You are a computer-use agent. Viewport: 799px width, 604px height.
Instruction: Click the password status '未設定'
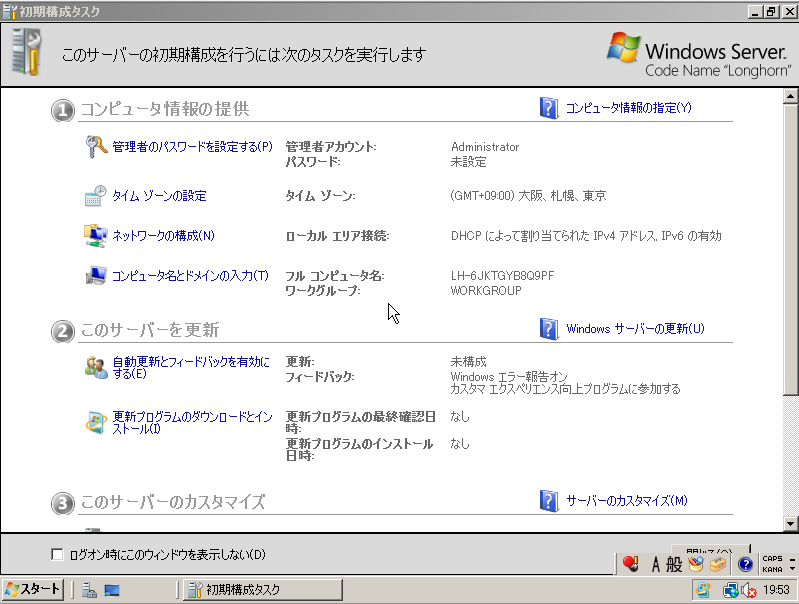468,162
